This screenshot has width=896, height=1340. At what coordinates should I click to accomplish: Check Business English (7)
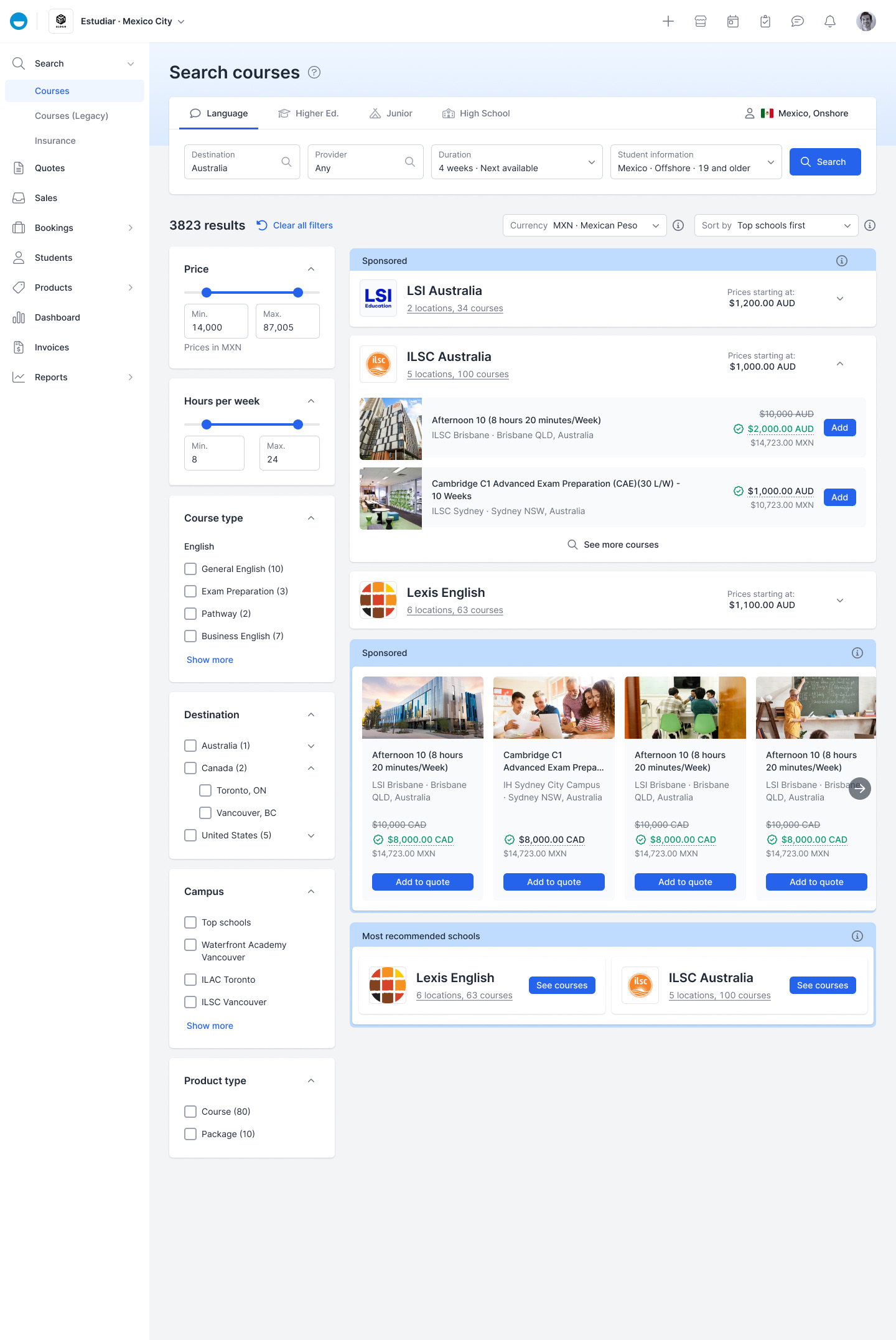click(x=190, y=636)
